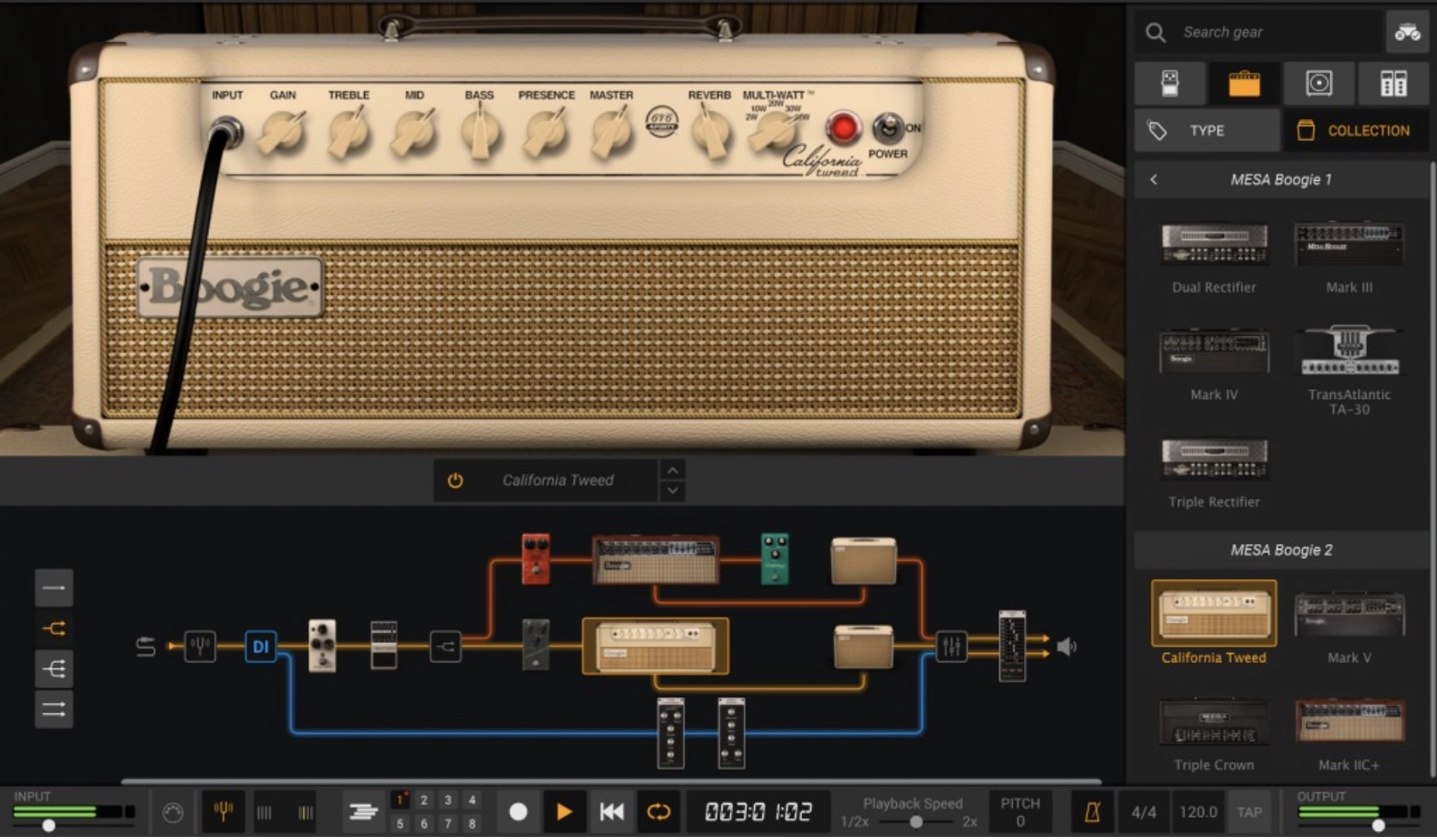Select previous gear with up chevron
Screen dimensions: 1437x840
pos(672,470)
